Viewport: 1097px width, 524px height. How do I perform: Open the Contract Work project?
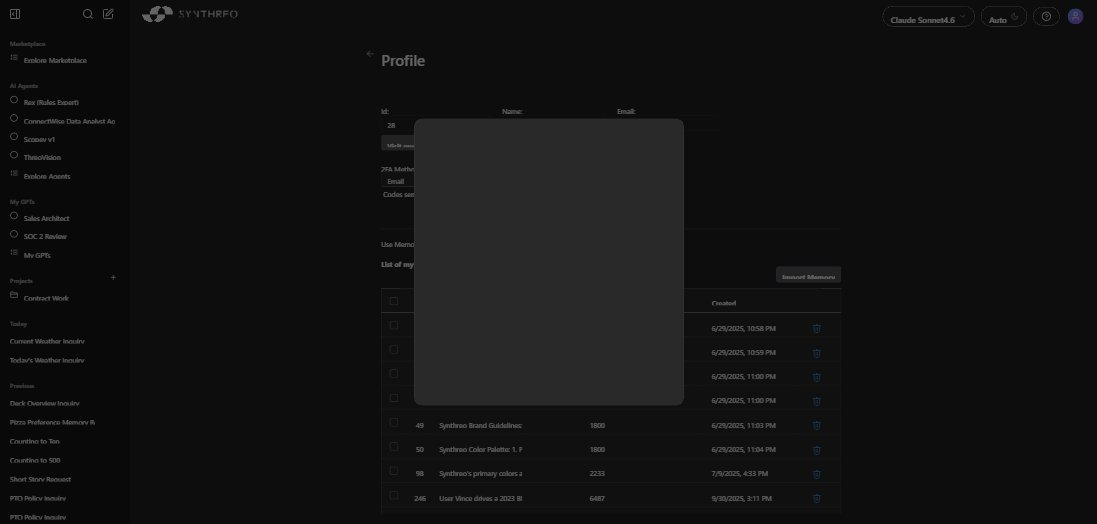point(46,298)
